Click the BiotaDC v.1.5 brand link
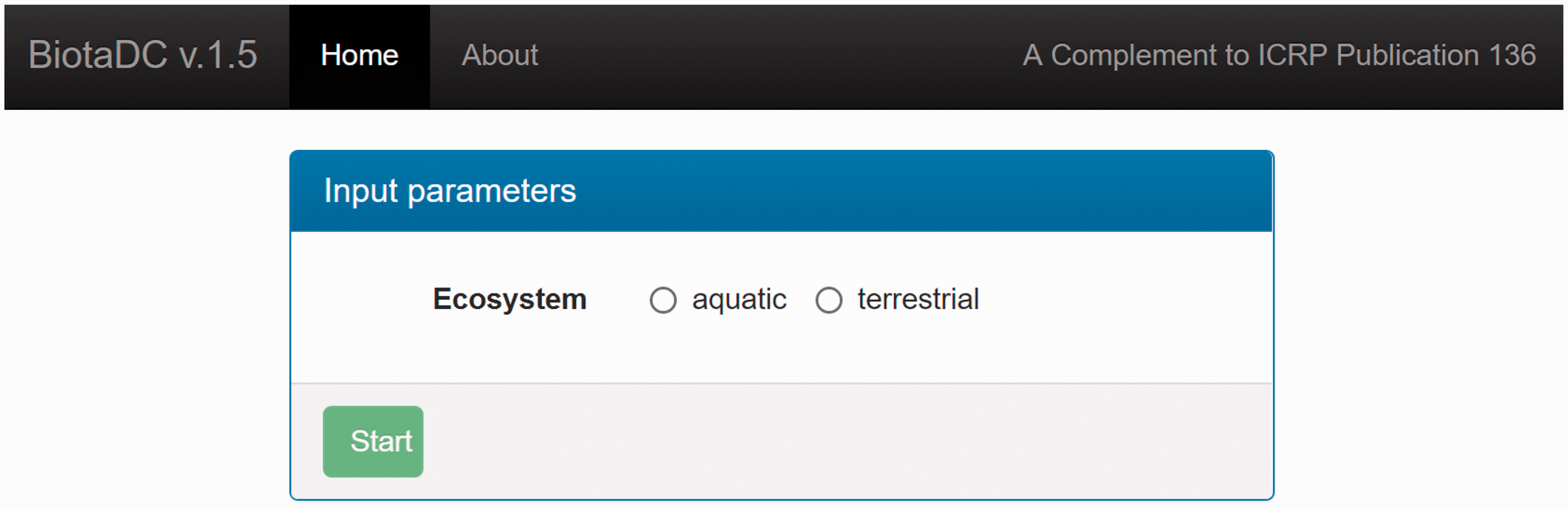 coord(143,55)
